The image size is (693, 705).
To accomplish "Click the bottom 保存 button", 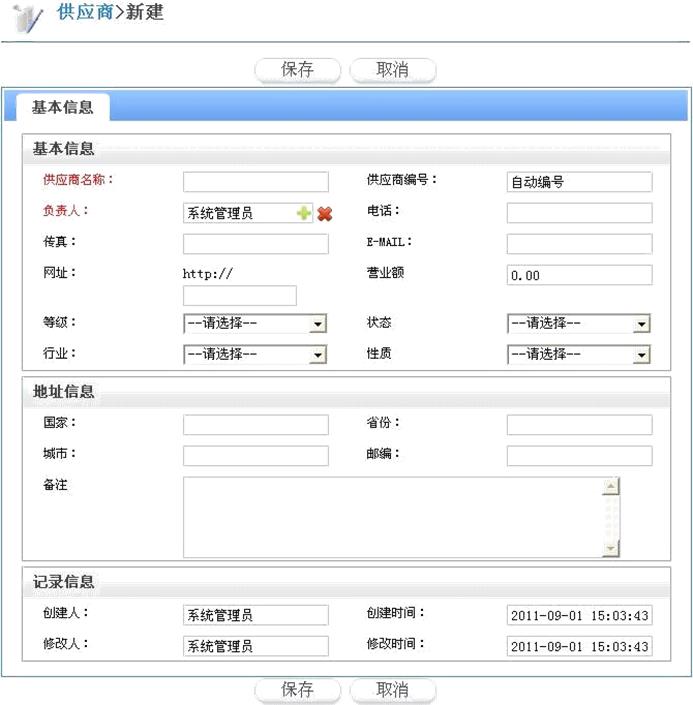I will coord(297,690).
